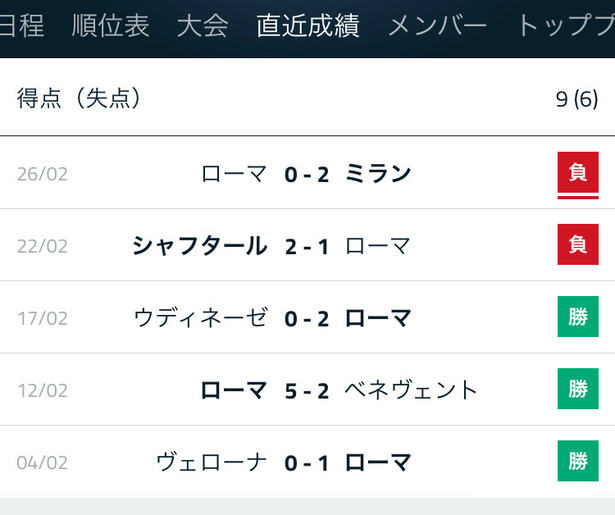Click the red 負 badge for 26/02 match
Screen dimensions: 615x515
[578, 173]
